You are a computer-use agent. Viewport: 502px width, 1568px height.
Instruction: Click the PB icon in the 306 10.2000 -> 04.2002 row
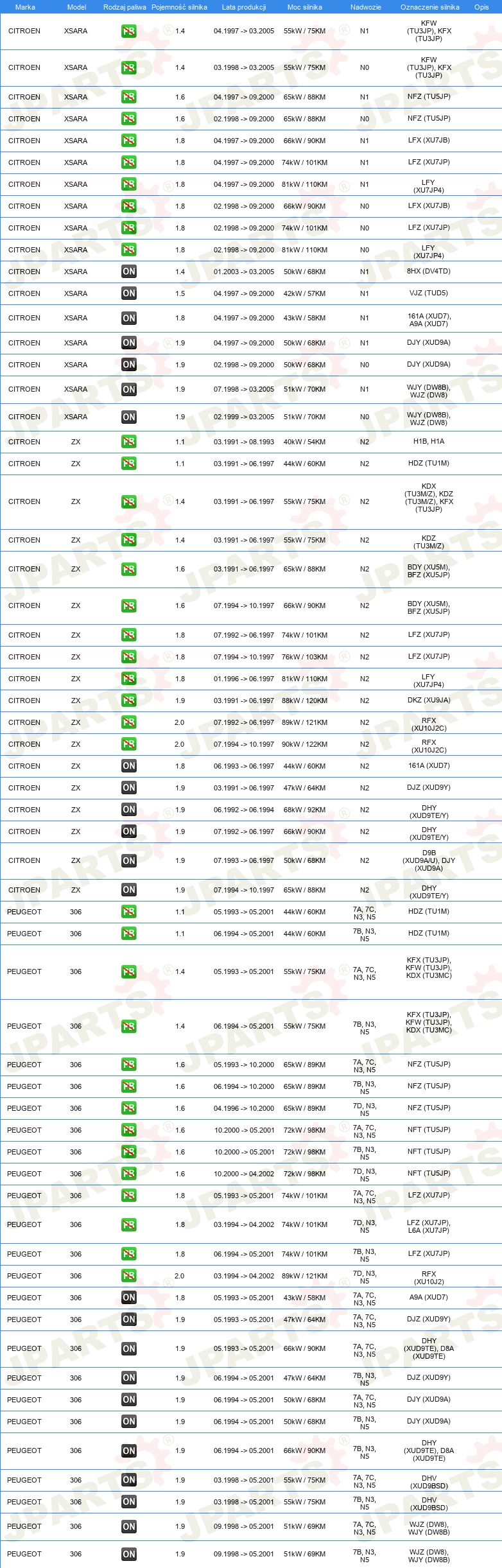click(x=129, y=1174)
